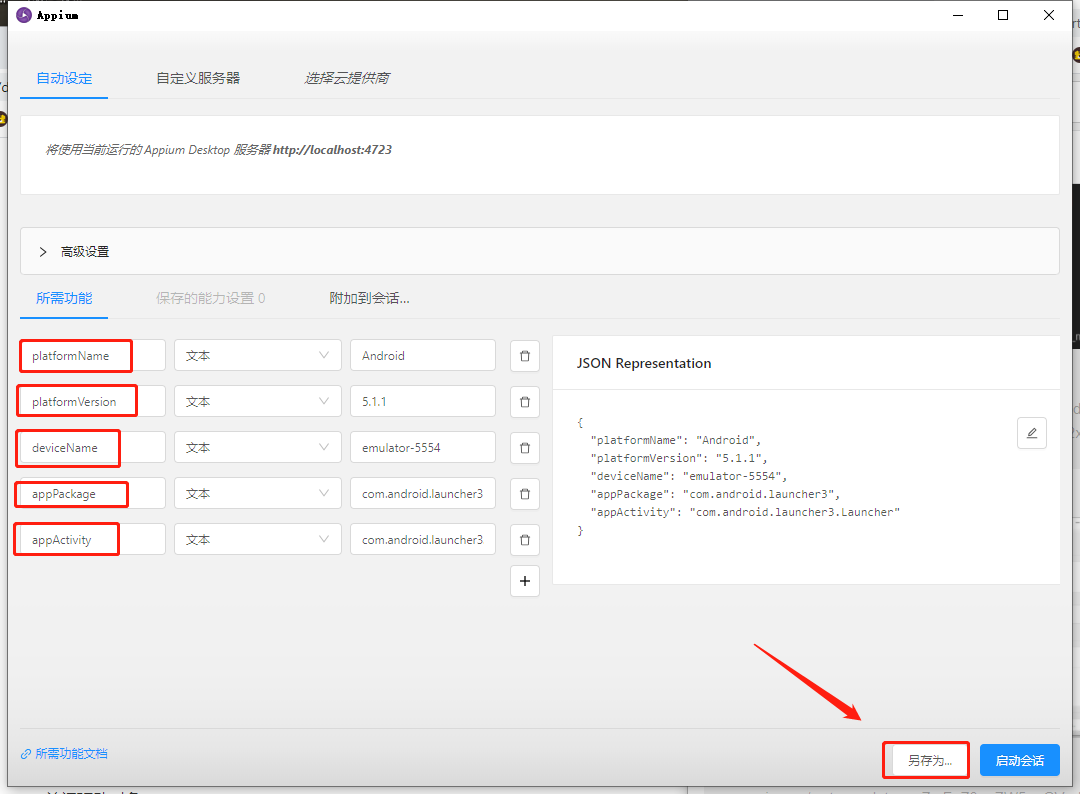Click the JSON Representation heading
Image resolution: width=1080 pixels, height=794 pixels.
tap(643, 363)
